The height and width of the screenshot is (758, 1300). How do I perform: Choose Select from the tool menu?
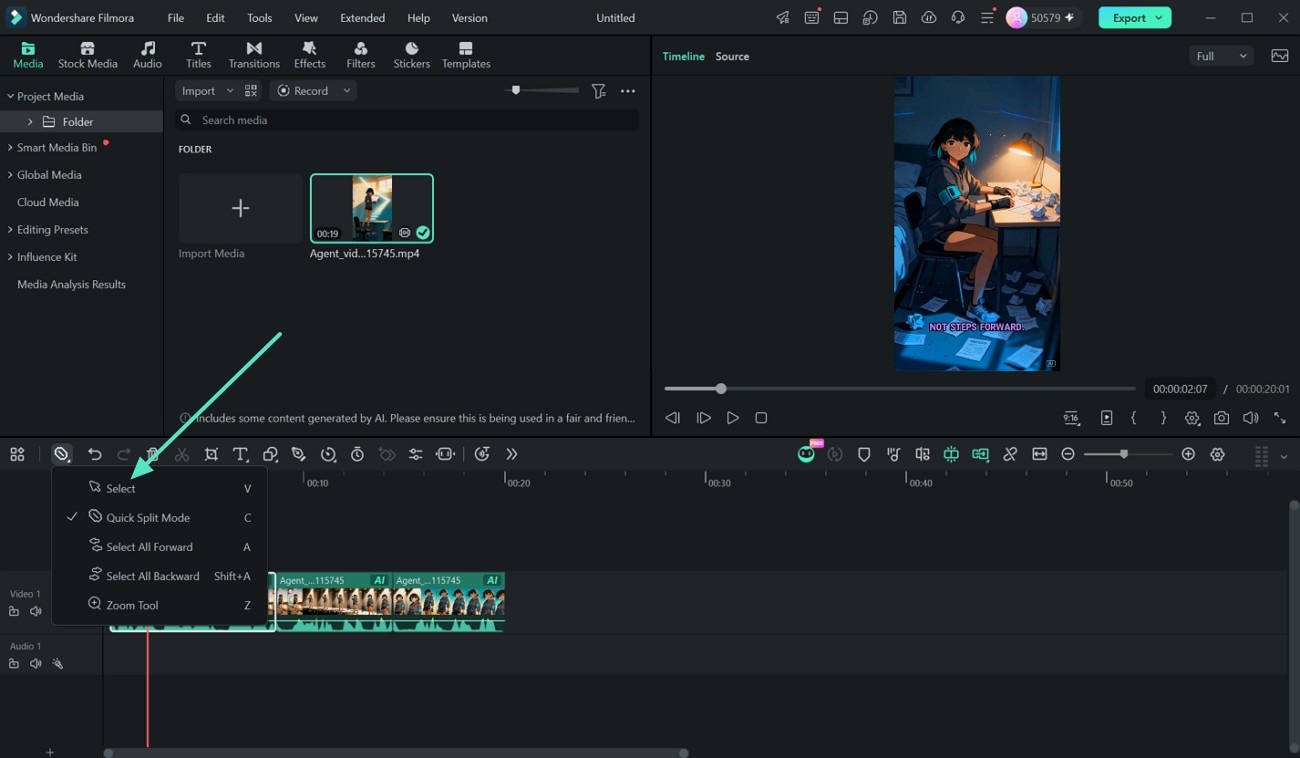click(x=159, y=488)
